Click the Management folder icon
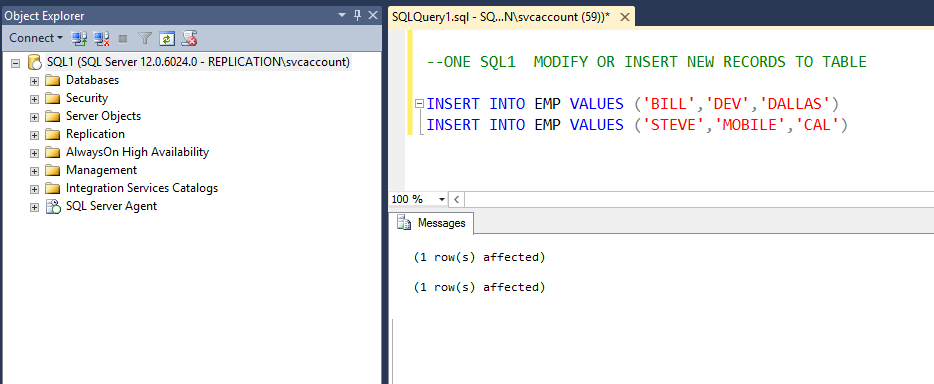The height and width of the screenshot is (384, 934). [x=53, y=170]
